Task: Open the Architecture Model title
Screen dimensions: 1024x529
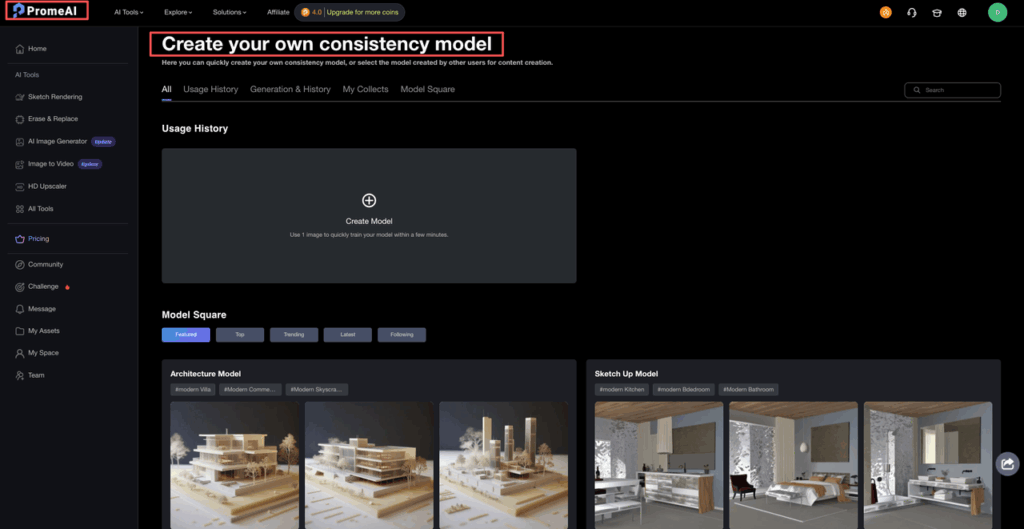Action: [206, 374]
